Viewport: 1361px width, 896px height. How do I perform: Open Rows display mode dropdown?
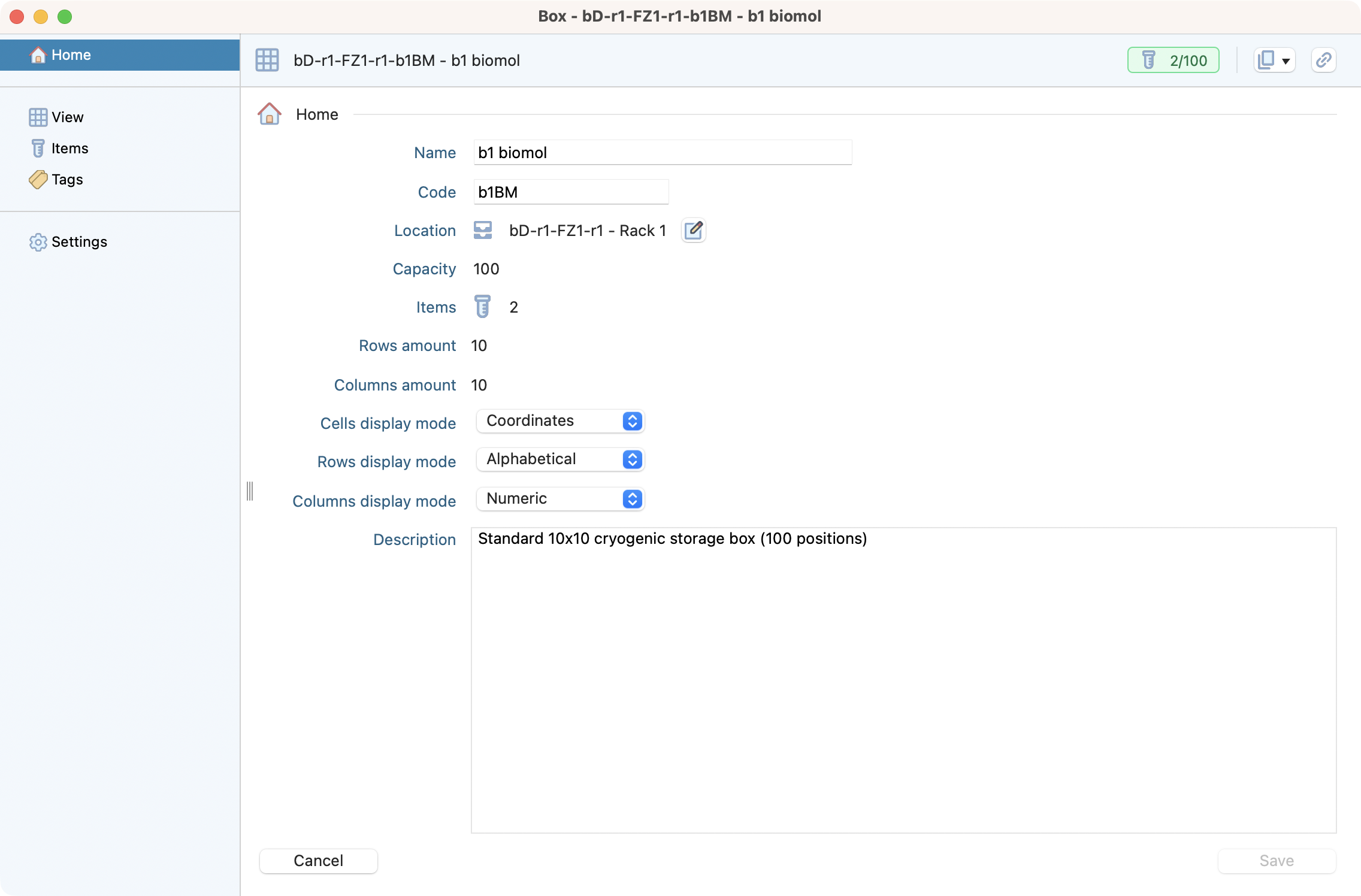click(560, 459)
